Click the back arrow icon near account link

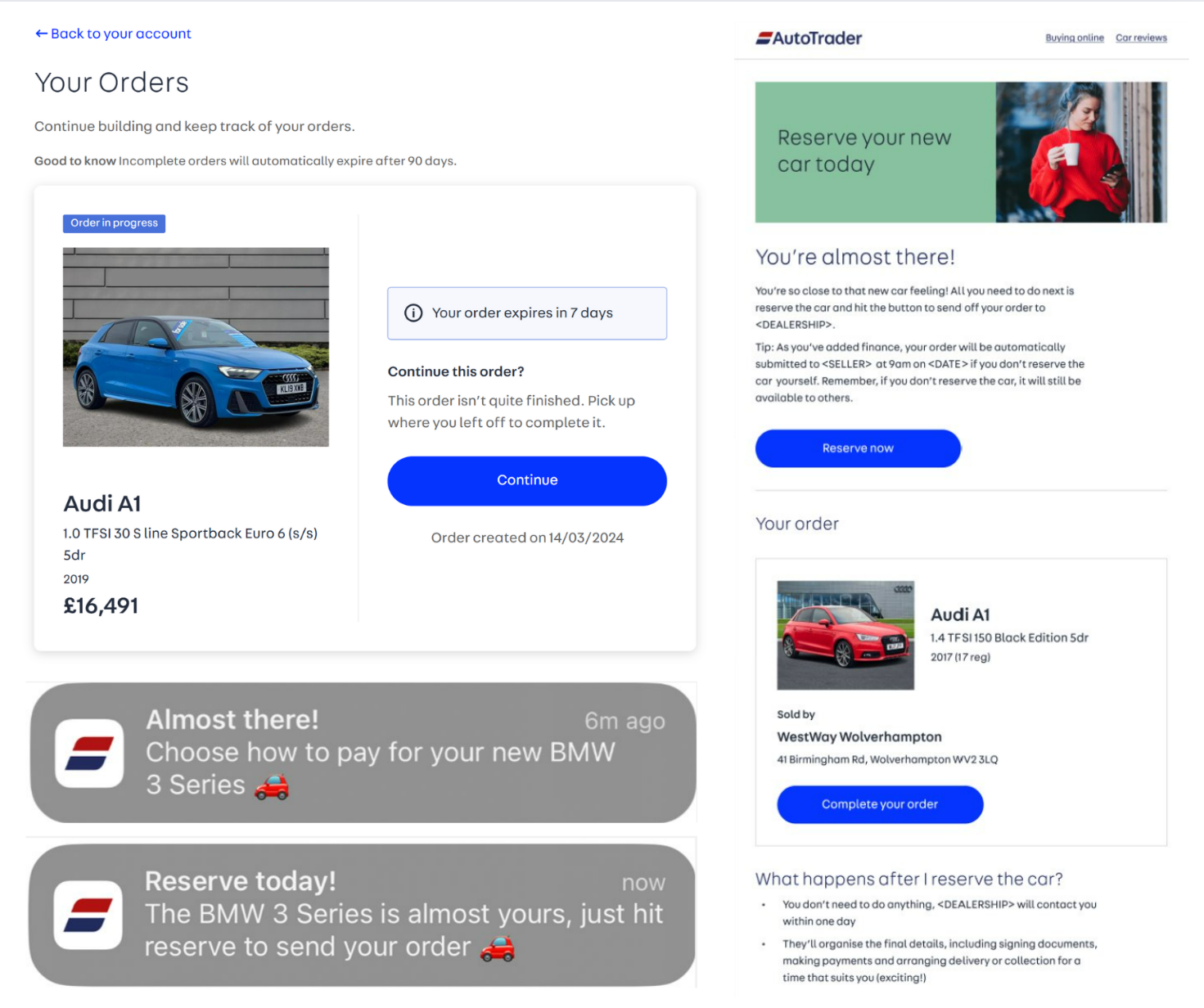tap(41, 34)
